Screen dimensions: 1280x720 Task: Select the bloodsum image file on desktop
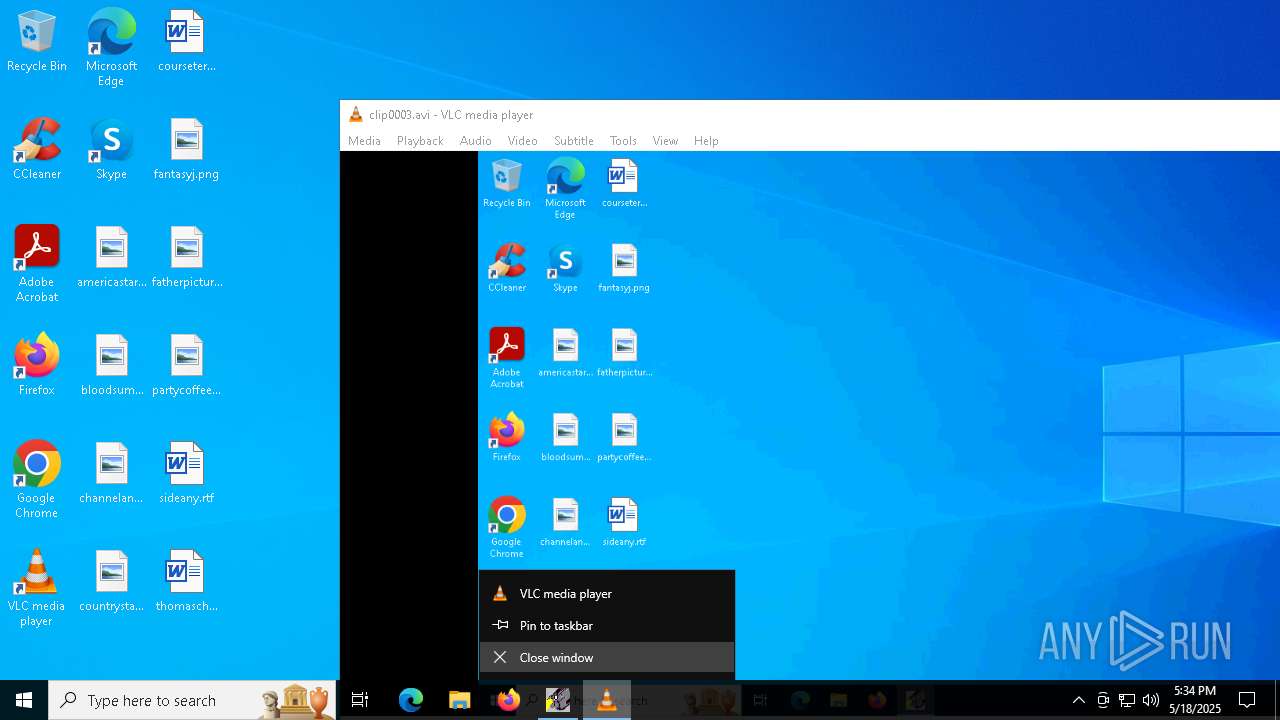[x=111, y=366]
